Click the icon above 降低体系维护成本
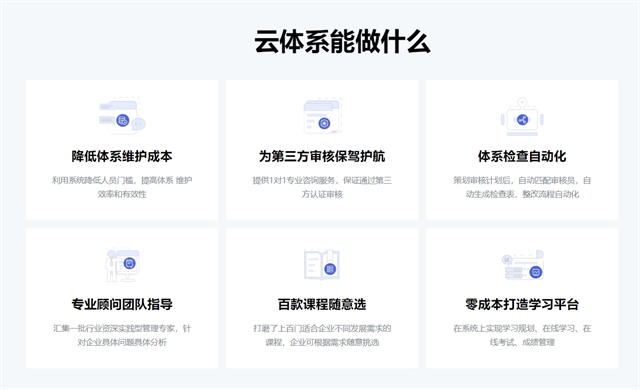Viewport: 640px width, 390px height. click(x=122, y=116)
